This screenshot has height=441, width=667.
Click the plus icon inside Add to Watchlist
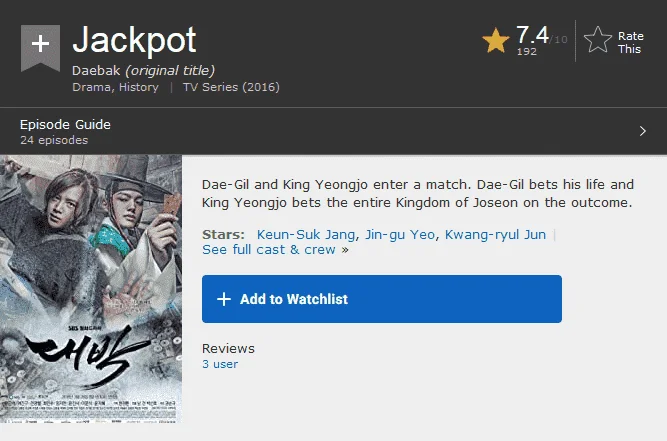[x=224, y=299]
